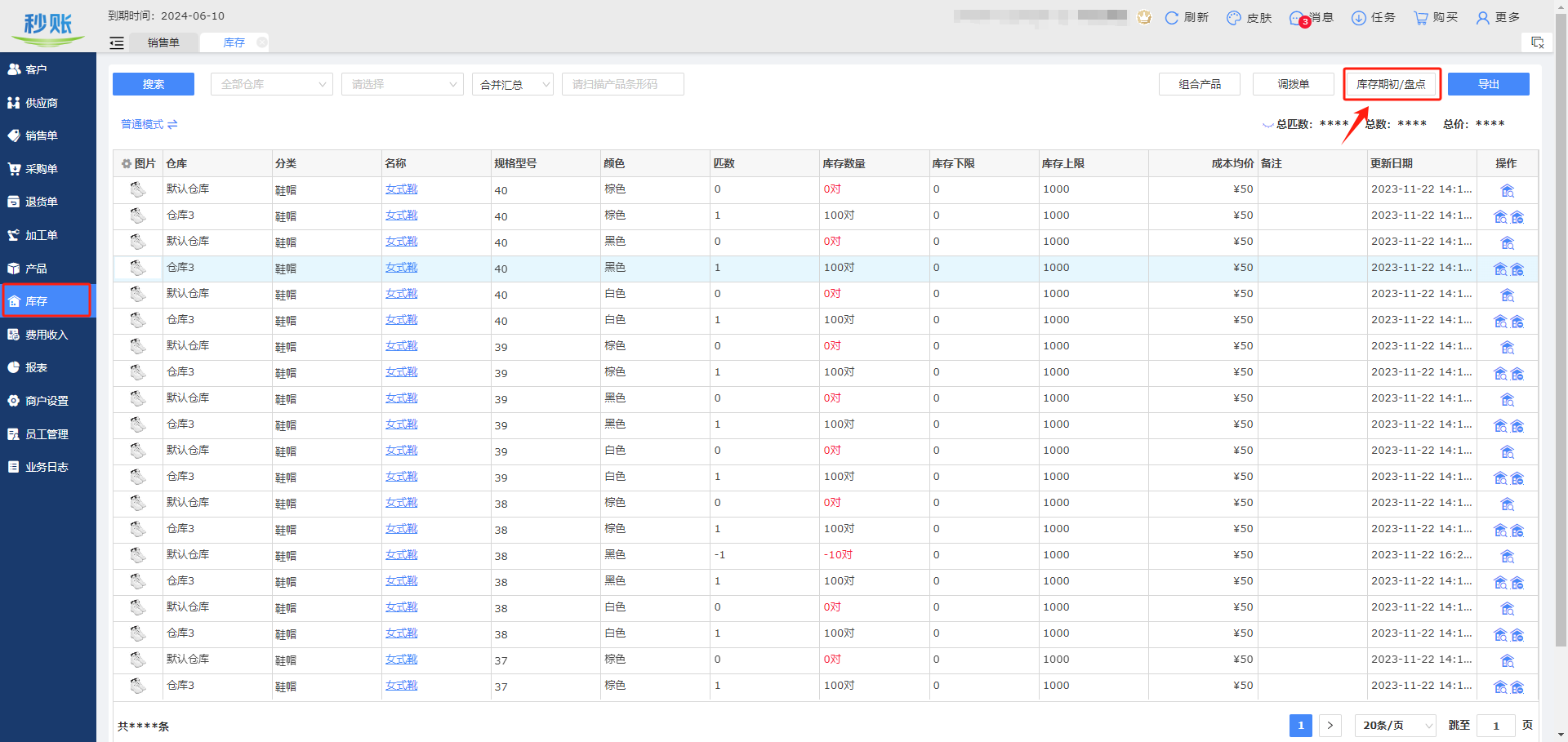Open 商户设置 merchant settings in the sidebar
Image resolution: width=1568 pixels, height=742 pixels.
[x=48, y=401]
